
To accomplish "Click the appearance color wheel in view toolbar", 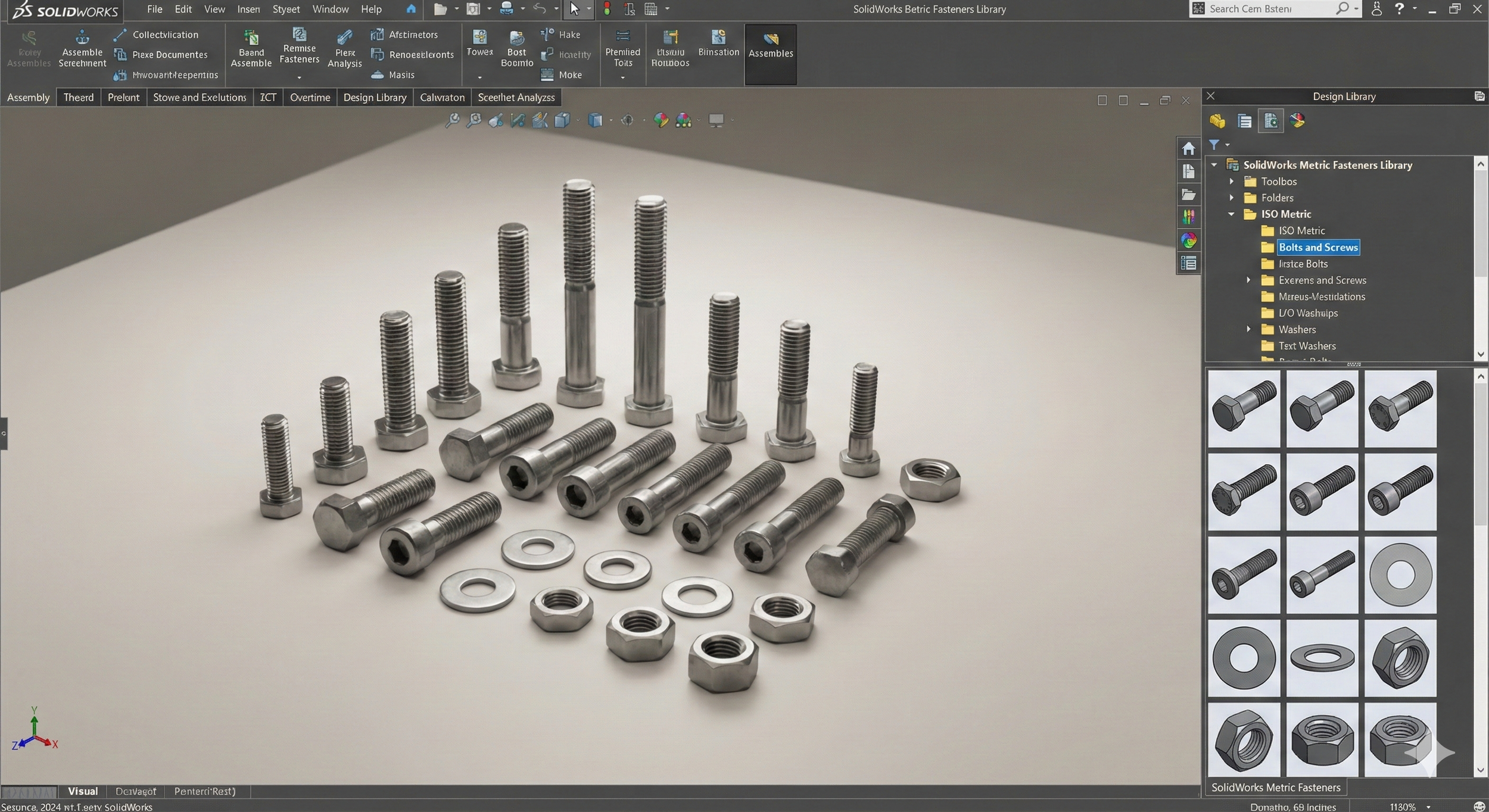I will (661, 120).
